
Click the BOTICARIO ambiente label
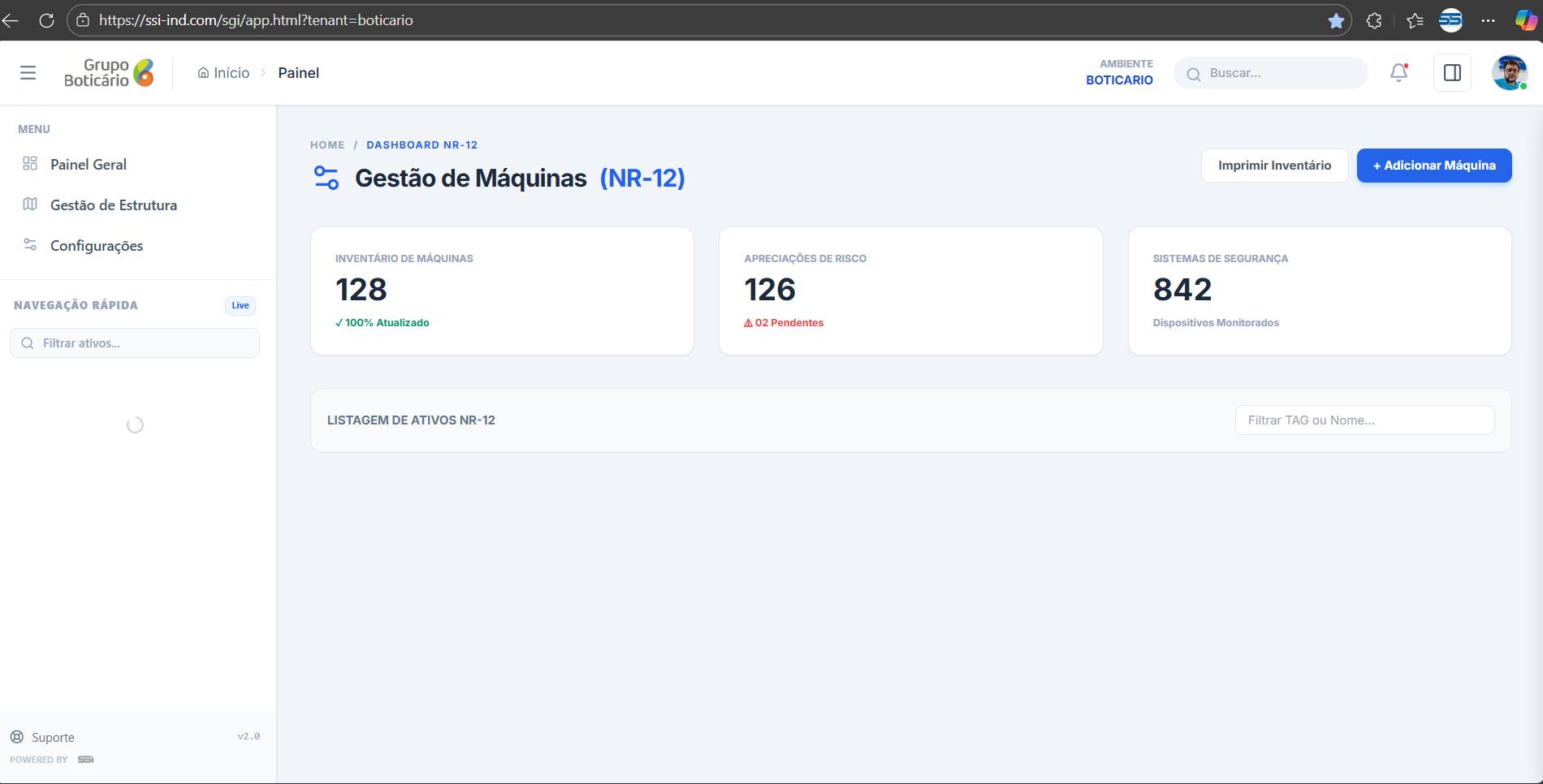pos(1119,80)
